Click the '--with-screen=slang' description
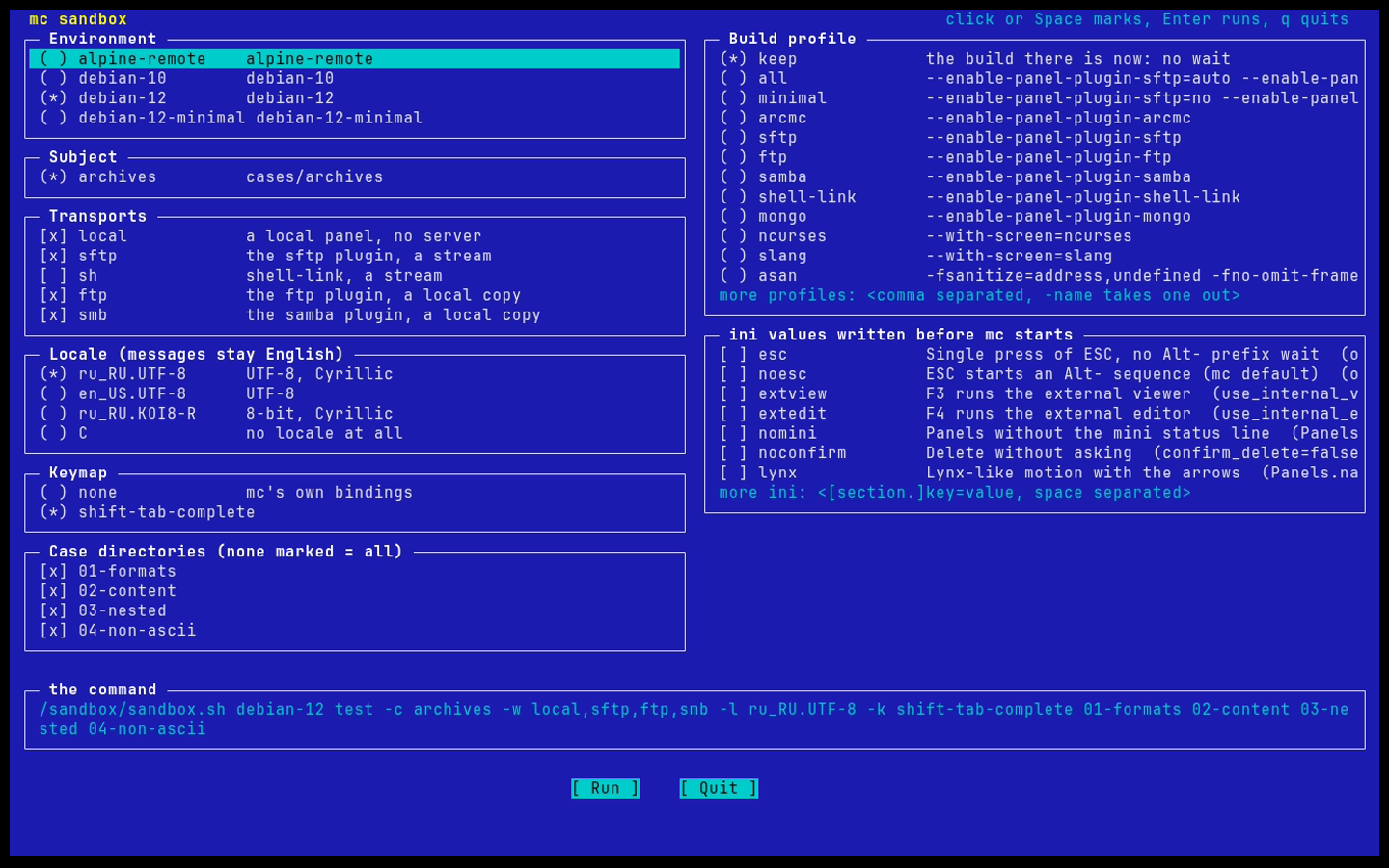The height and width of the screenshot is (868, 1389). pos(1020,256)
